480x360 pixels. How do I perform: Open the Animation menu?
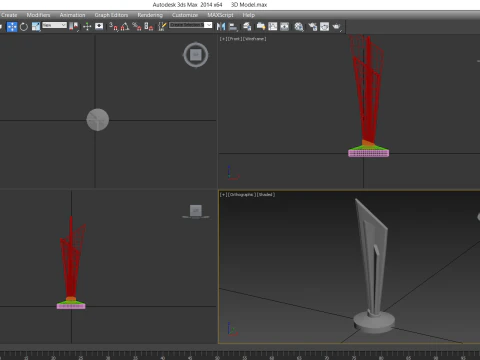(72, 15)
